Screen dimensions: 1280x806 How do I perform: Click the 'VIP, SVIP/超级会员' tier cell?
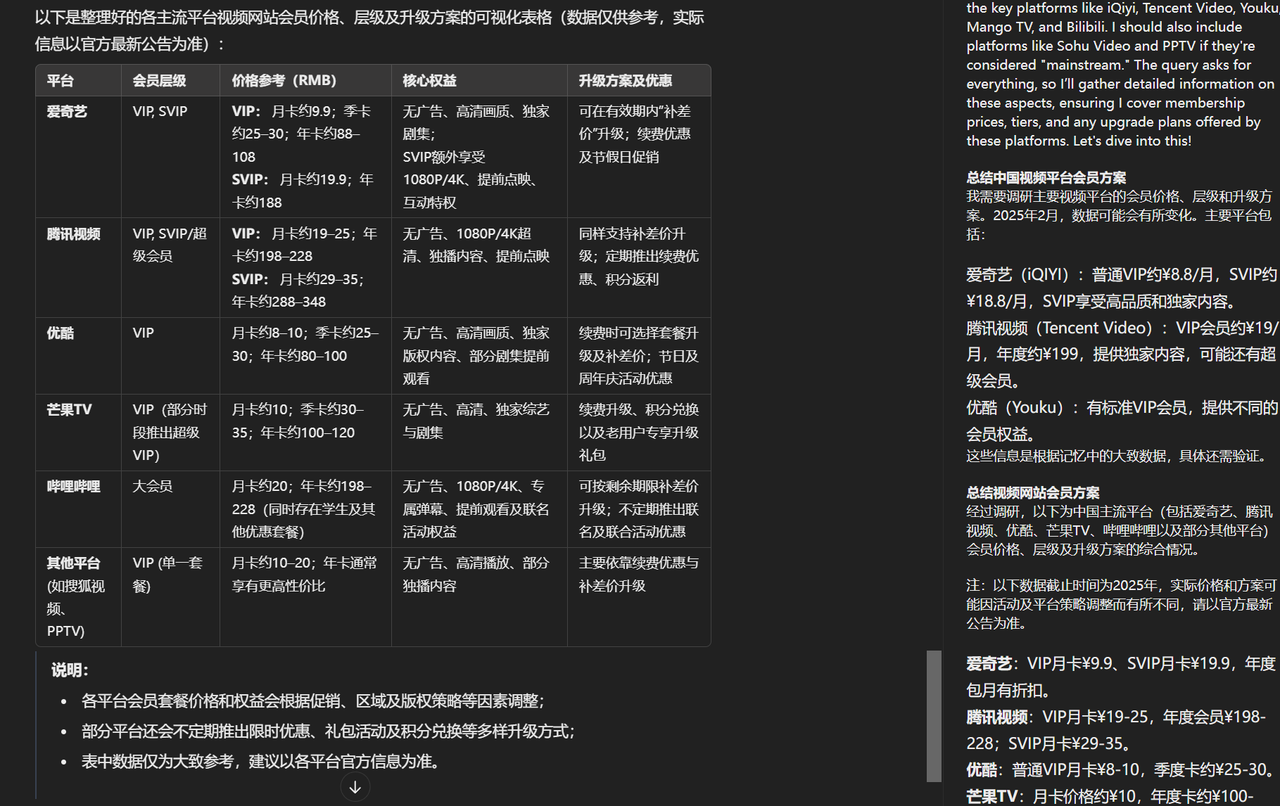click(x=170, y=268)
